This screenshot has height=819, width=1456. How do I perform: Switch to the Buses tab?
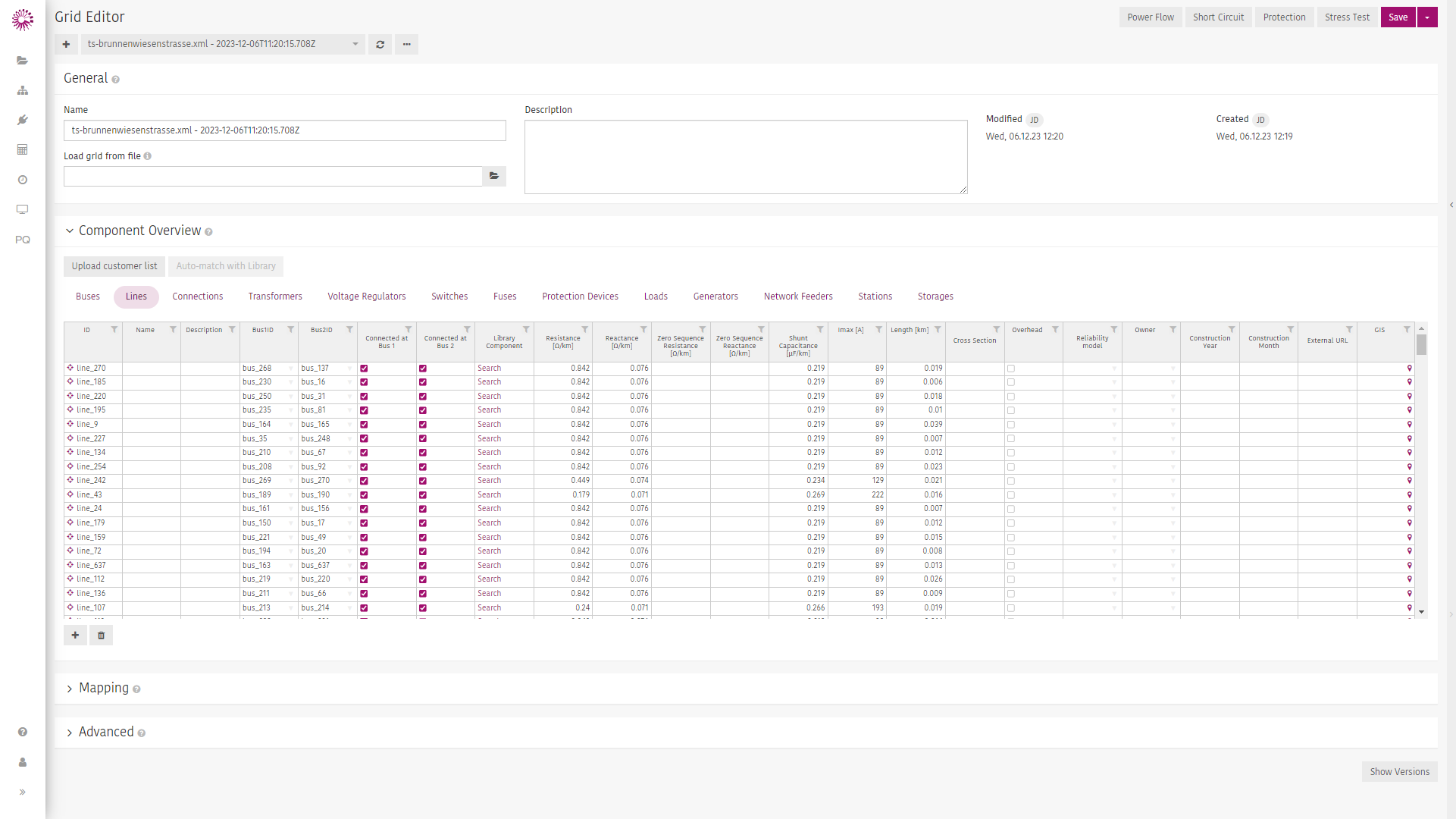pyautogui.click(x=88, y=297)
